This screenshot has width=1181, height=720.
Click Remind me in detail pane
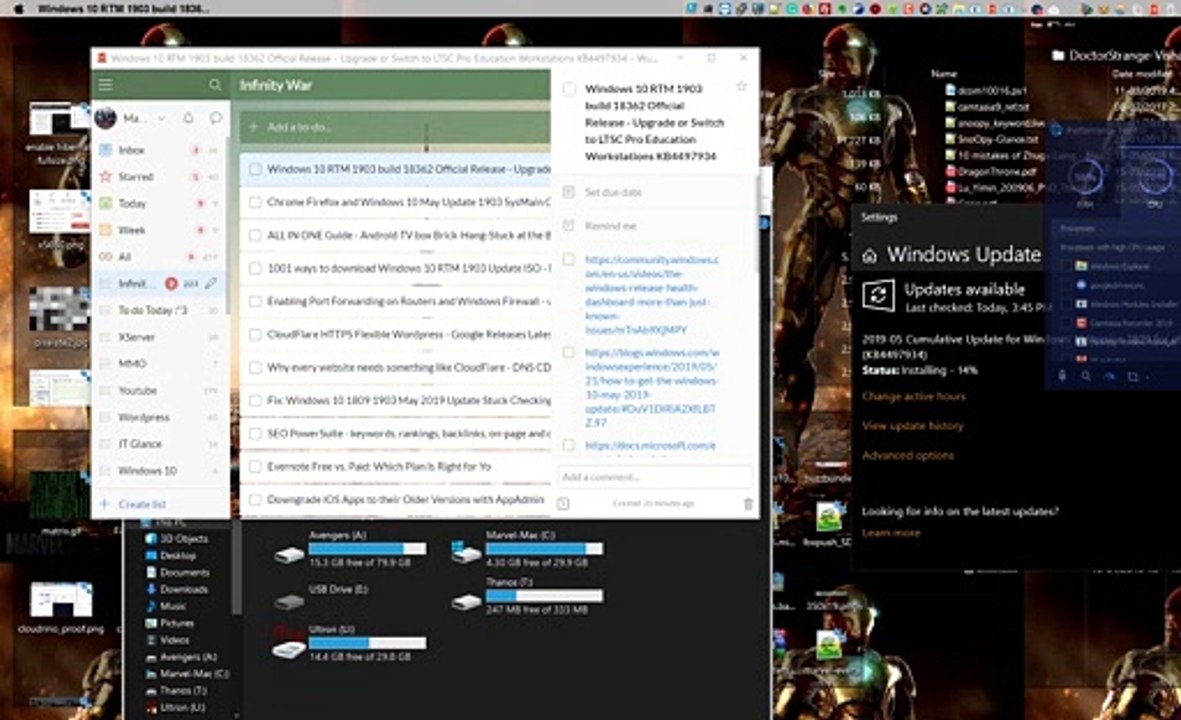coord(610,225)
